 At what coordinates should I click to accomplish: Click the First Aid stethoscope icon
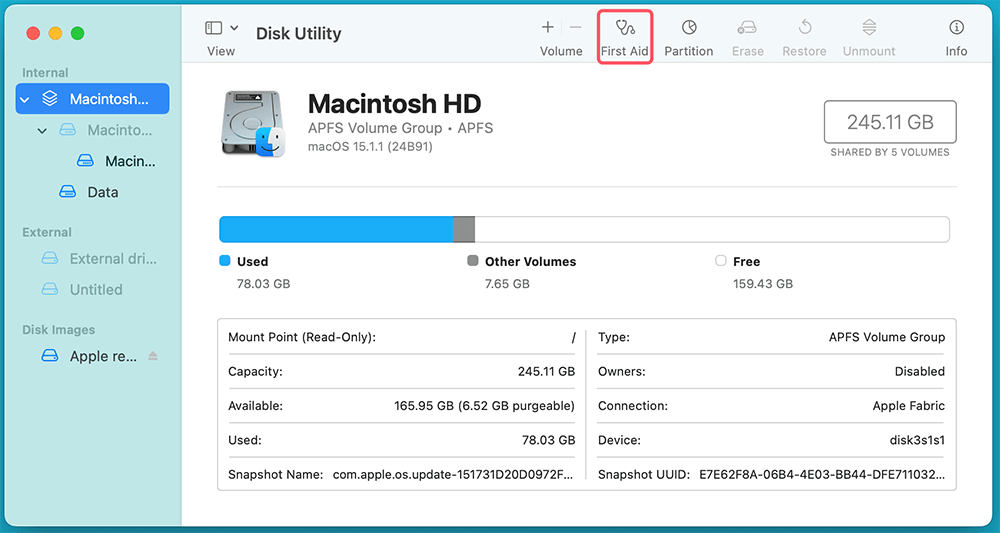(625, 27)
